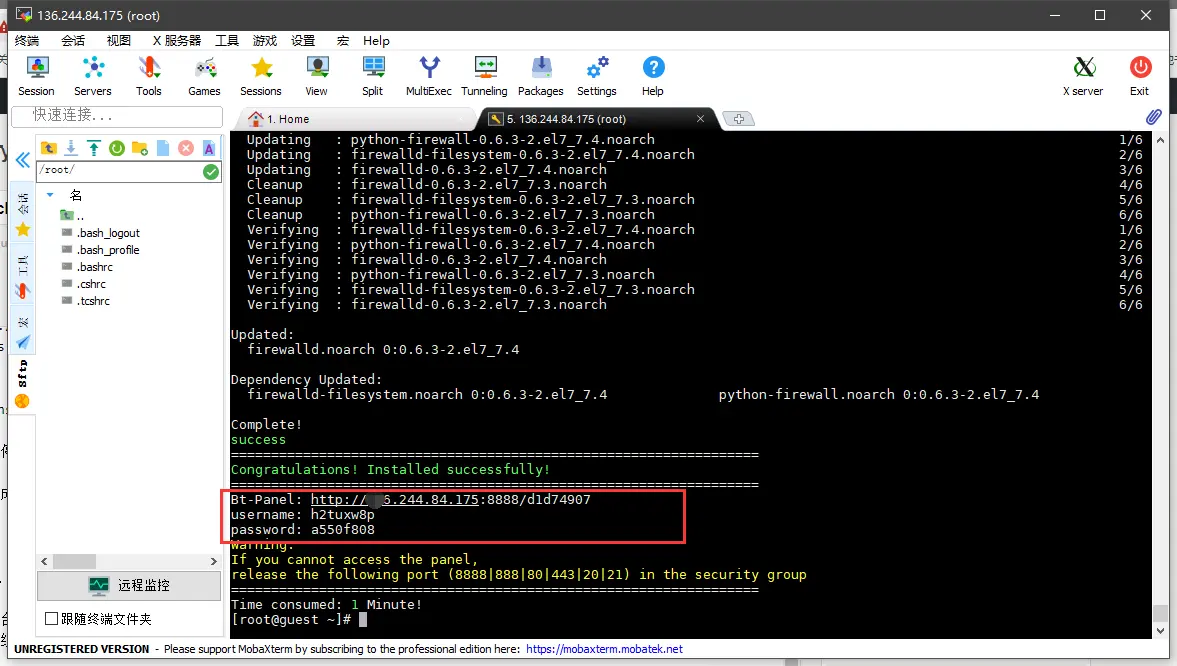Select the .bash_profile file
The height and width of the screenshot is (666, 1177).
tap(100, 250)
